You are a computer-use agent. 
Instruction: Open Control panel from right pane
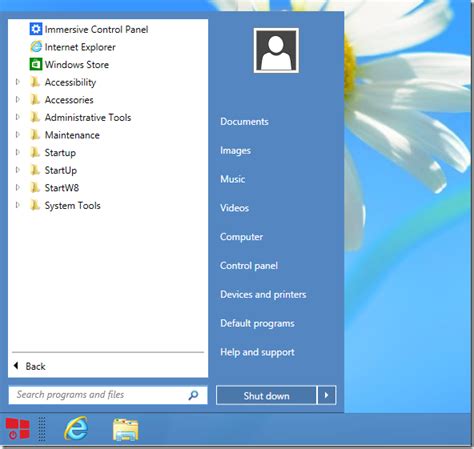249,266
